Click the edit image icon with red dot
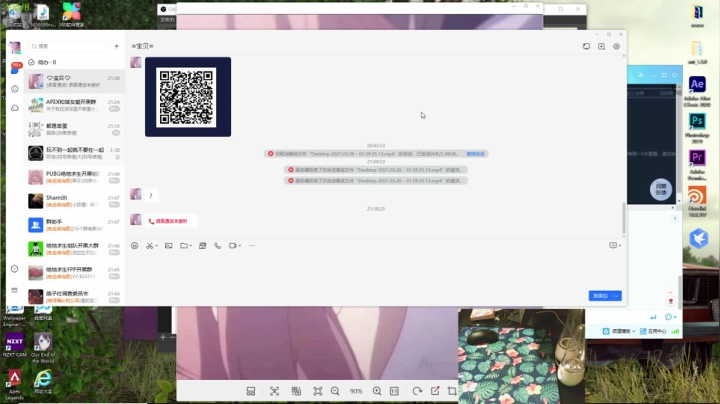 click(435, 391)
